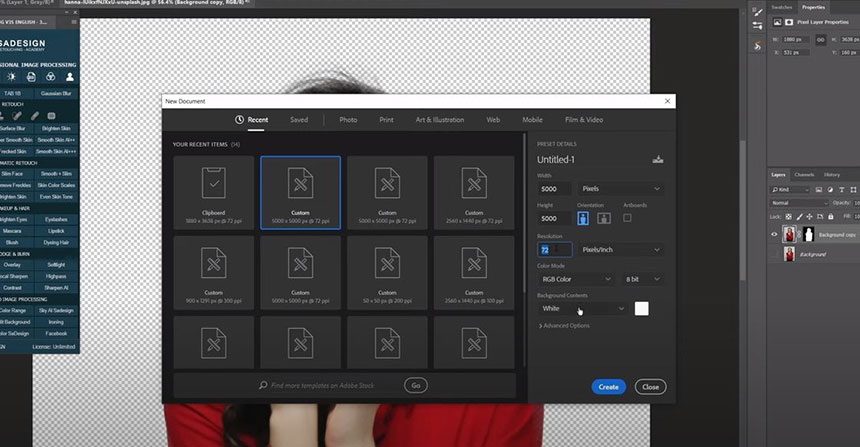
Task: Open the Color Mode RGB Color dropdown
Action: coord(574,279)
